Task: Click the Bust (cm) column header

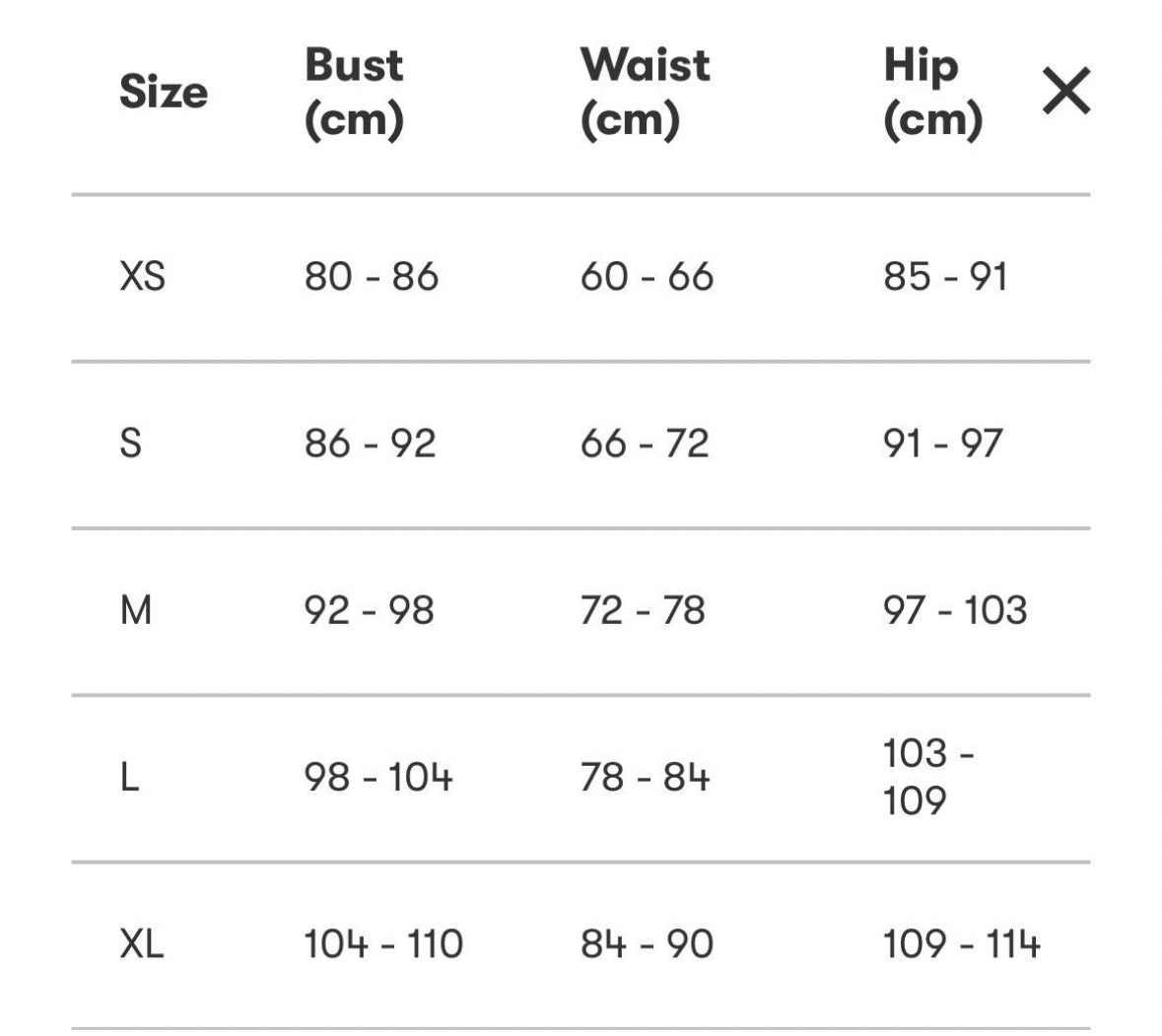Action: click(x=354, y=93)
